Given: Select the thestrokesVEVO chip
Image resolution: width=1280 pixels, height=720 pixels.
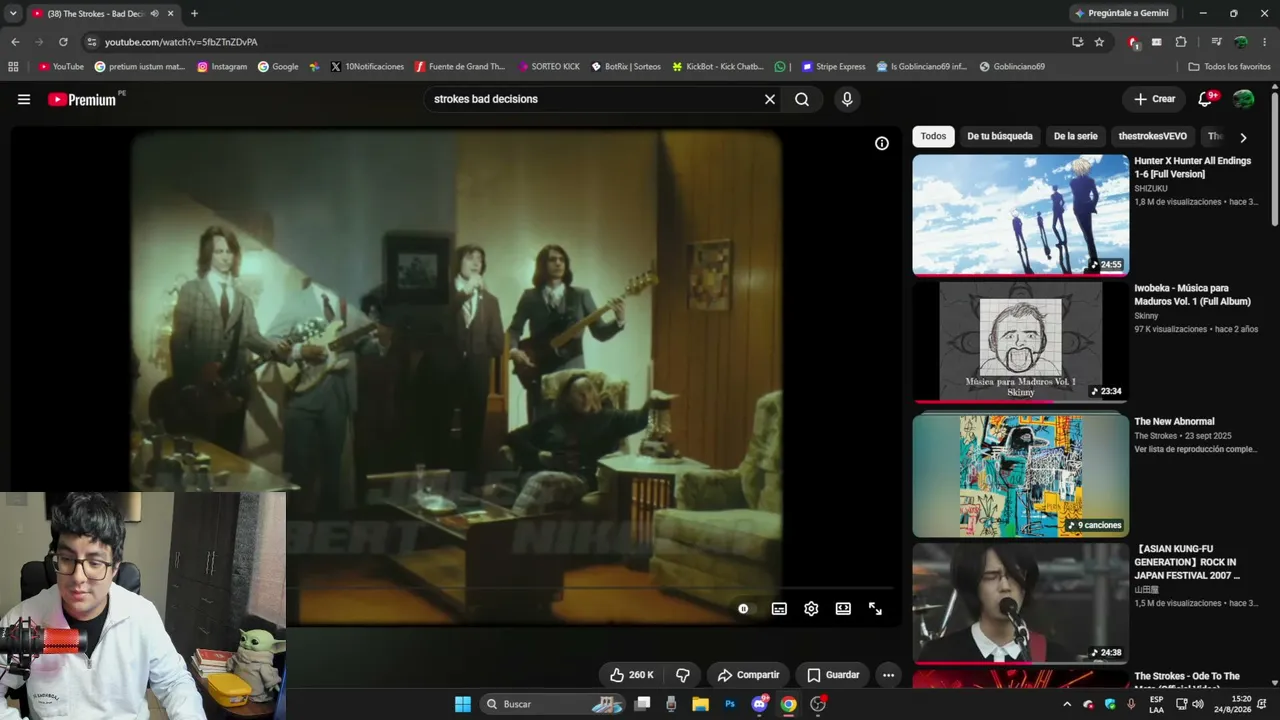Looking at the screenshot, I should pyautogui.click(x=1152, y=136).
